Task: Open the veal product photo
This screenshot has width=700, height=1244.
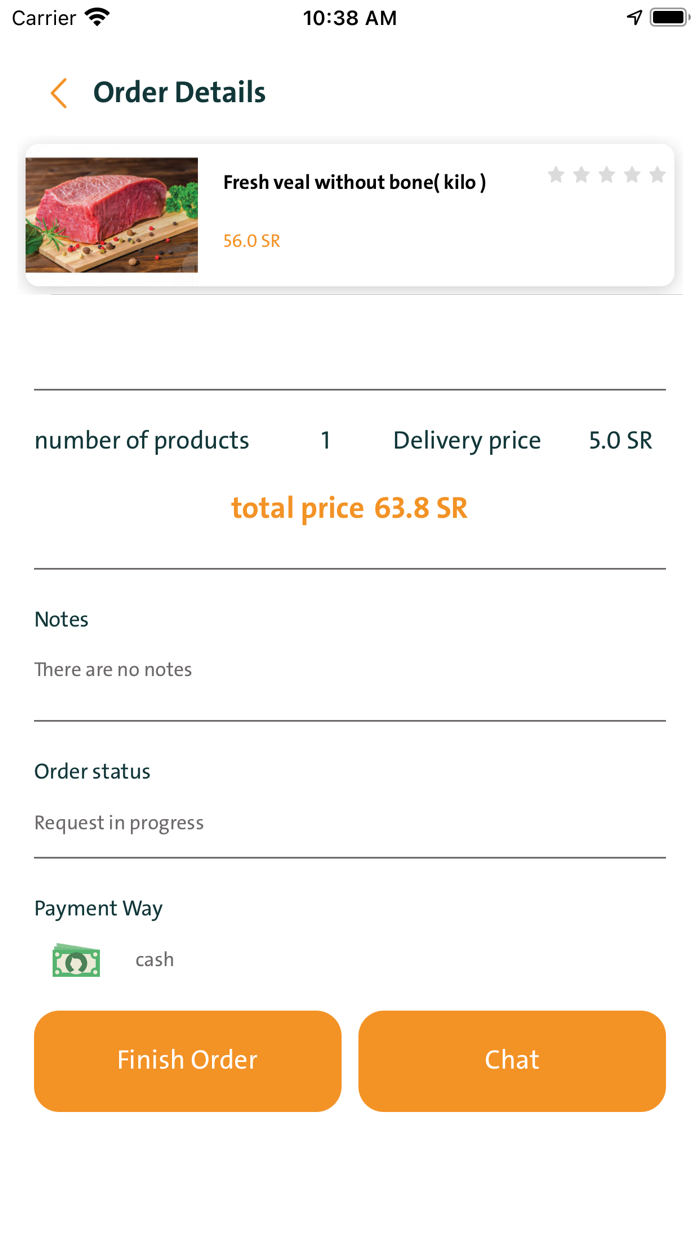Action: click(112, 215)
